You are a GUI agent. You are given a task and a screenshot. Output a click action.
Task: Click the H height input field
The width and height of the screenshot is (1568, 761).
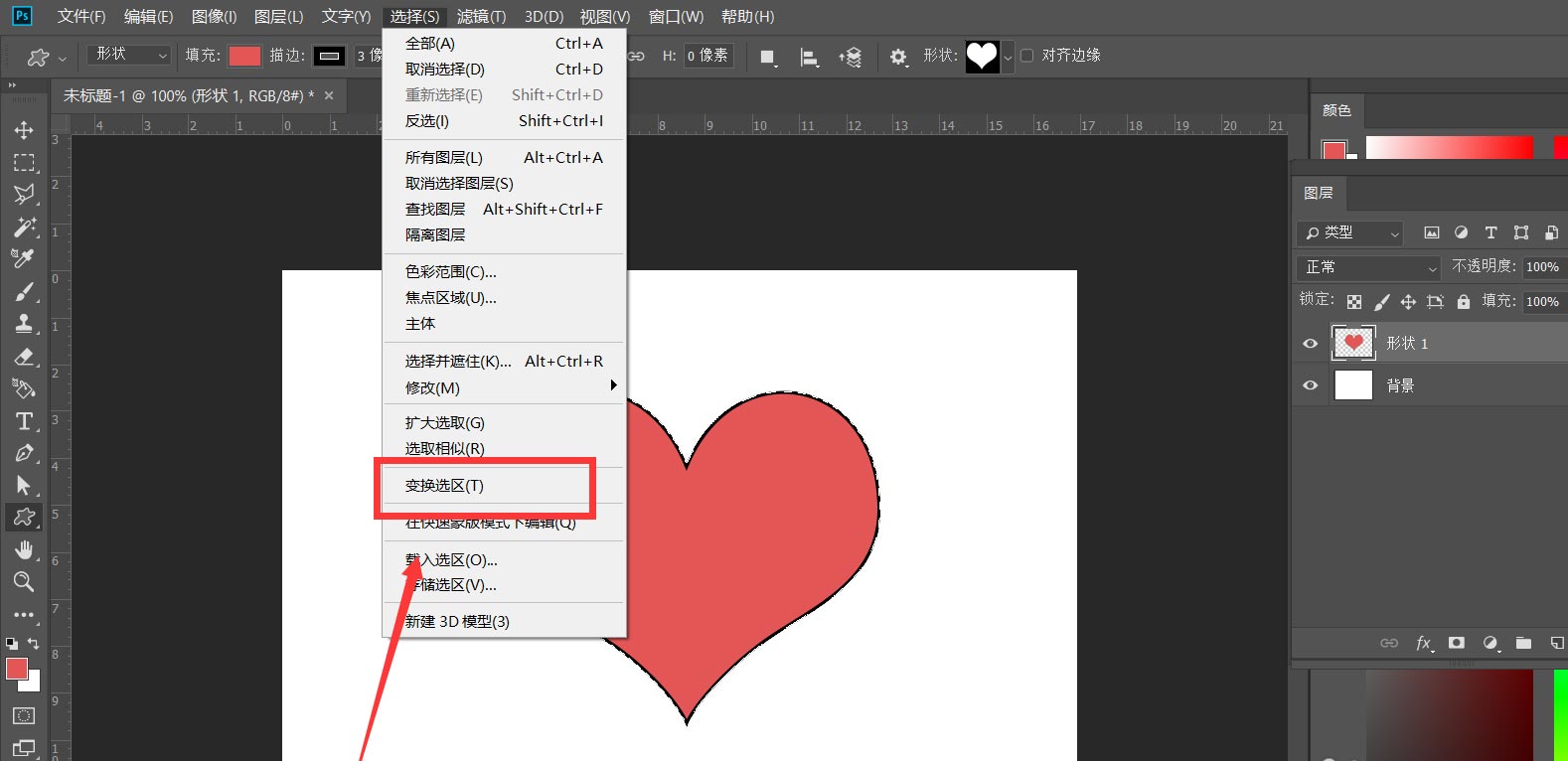click(708, 56)
